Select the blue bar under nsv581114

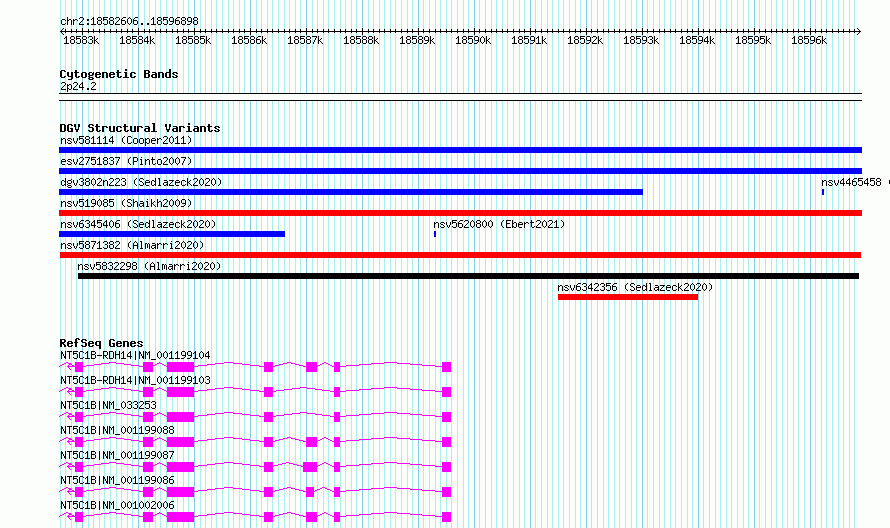[x=460, y=150]
